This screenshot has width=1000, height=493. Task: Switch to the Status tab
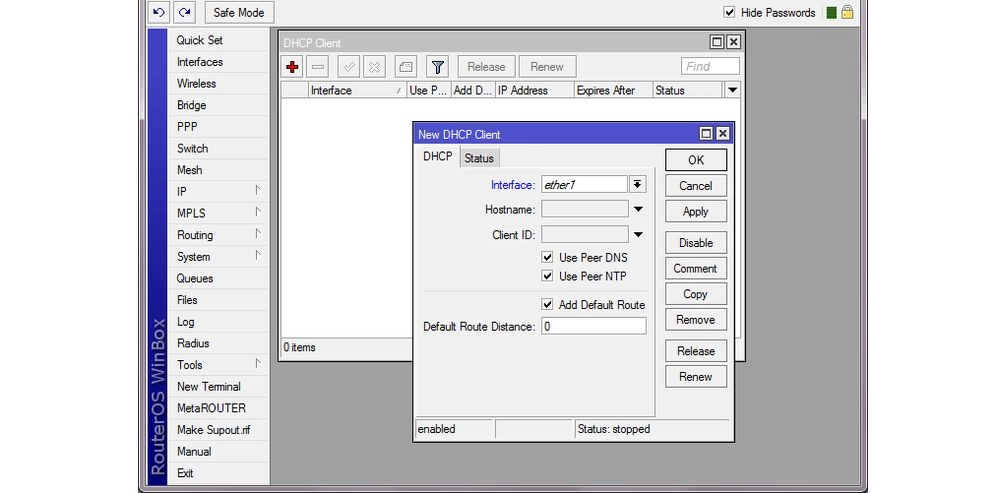(x=479, y=158)
